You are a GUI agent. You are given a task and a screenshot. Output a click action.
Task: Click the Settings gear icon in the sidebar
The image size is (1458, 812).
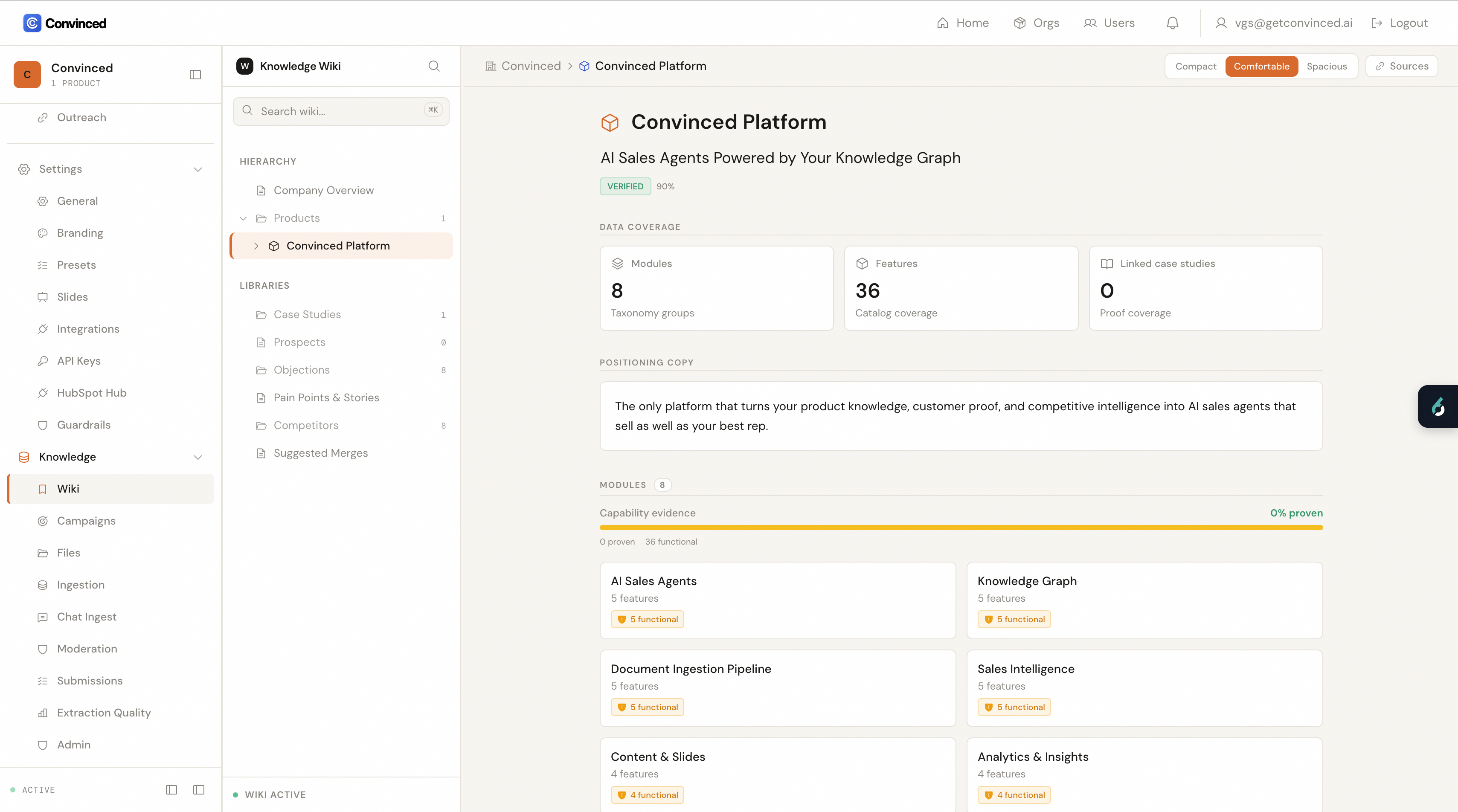pyautogui.click(x=24, y=169)
